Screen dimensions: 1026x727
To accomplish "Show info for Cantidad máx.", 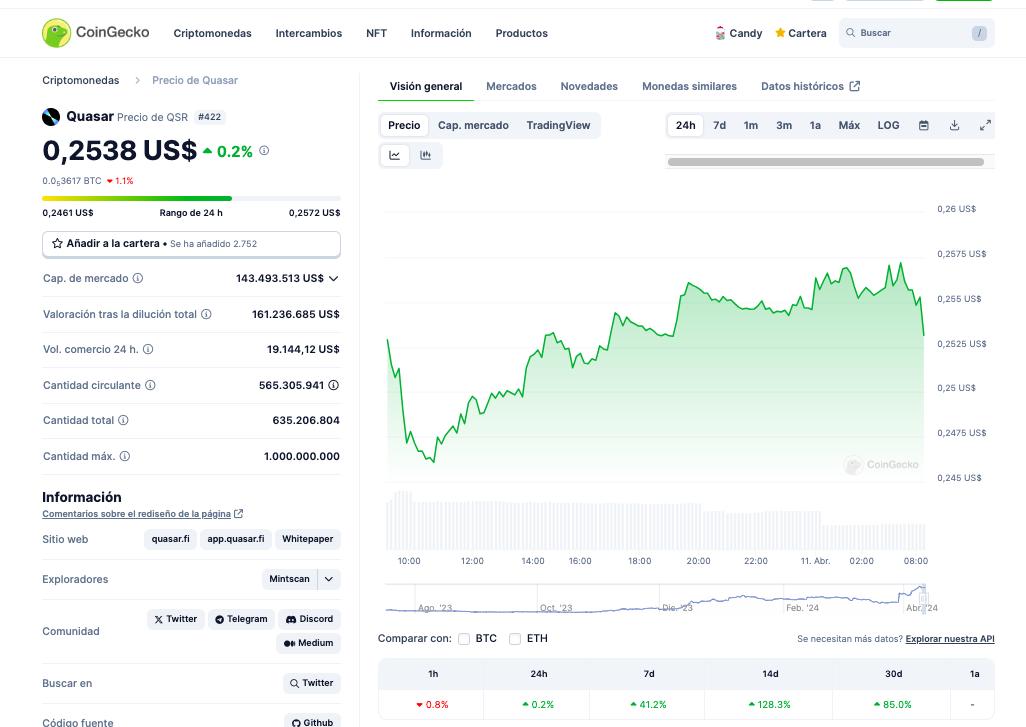I will 125,456.
